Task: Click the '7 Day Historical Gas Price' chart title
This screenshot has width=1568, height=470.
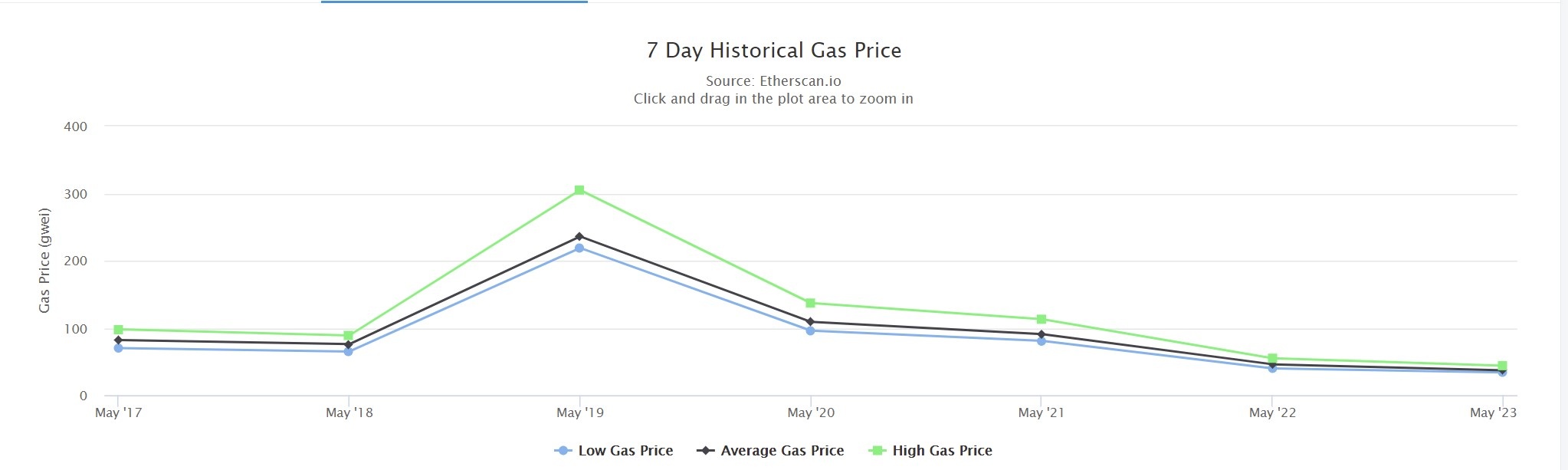Action: pos(773,51)
